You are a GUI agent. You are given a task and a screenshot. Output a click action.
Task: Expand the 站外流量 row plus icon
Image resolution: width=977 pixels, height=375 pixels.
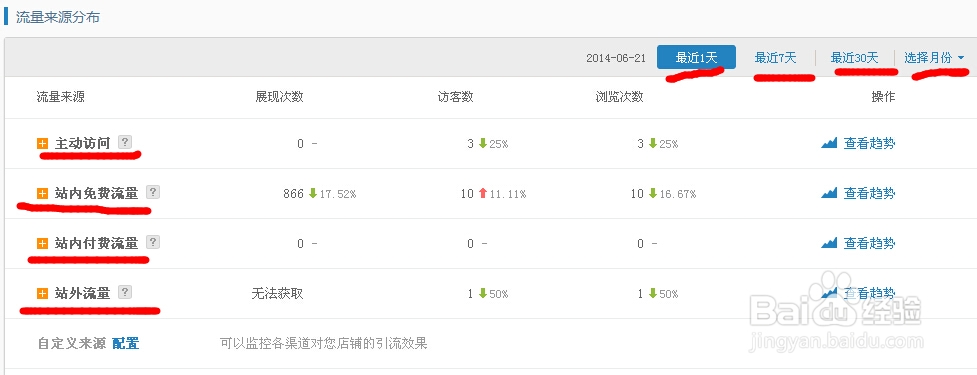click(42, 293)
